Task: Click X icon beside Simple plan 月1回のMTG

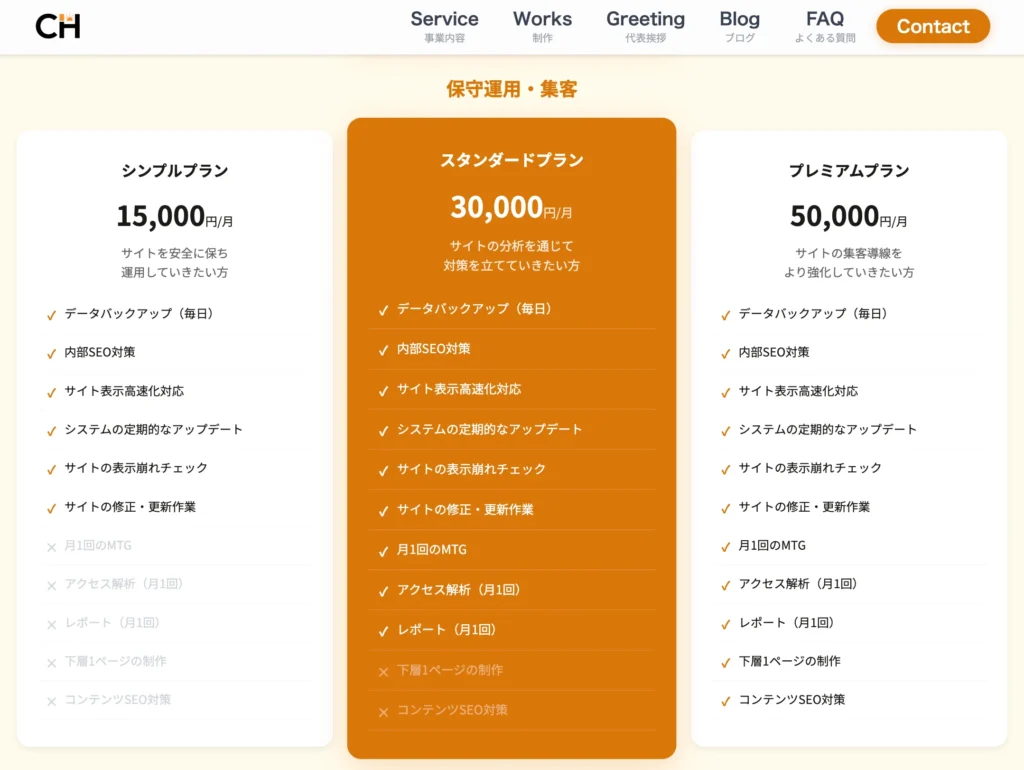Action: coord(51,547)
